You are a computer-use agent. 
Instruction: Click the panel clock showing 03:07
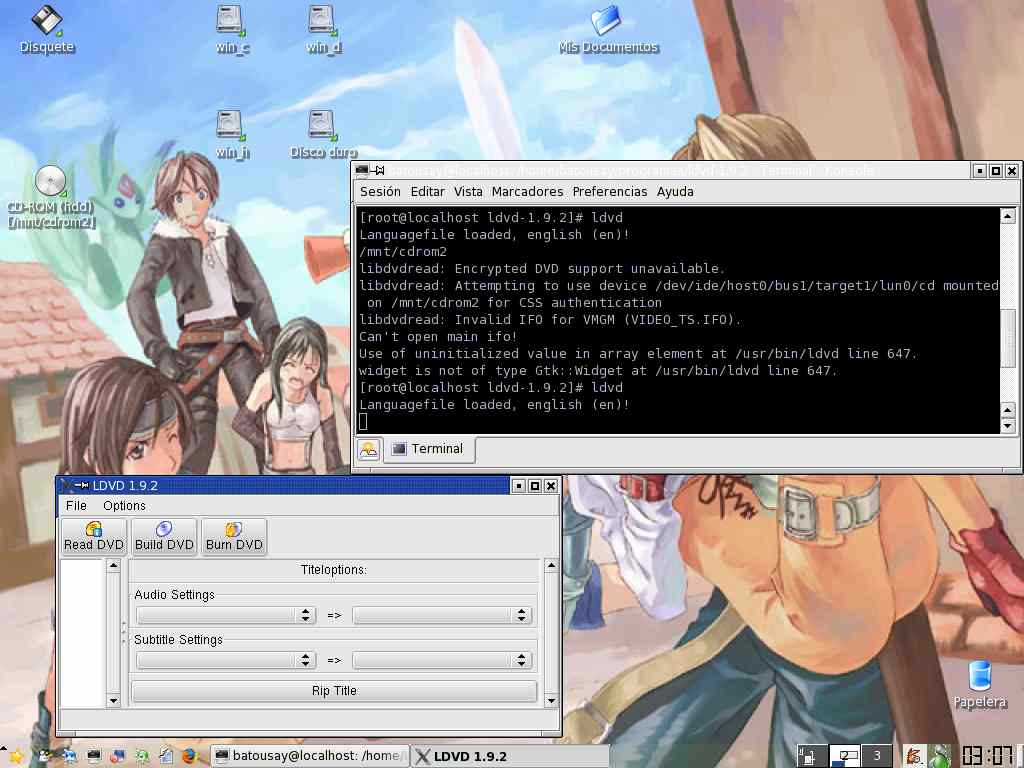point(987,756)
